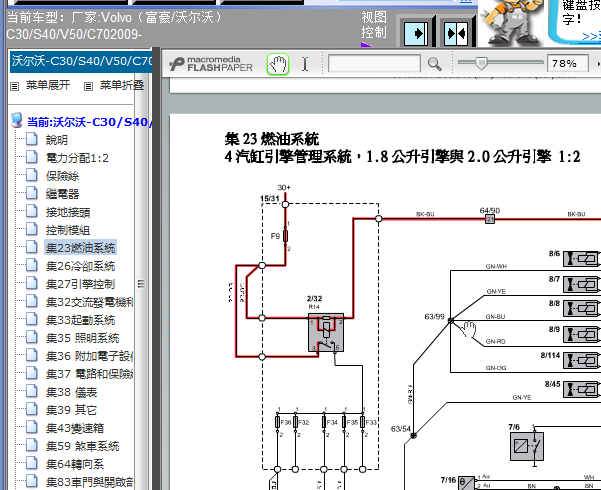Click fuse F36 in the fuse row
The image size is (601, 490).
(278, 422)
